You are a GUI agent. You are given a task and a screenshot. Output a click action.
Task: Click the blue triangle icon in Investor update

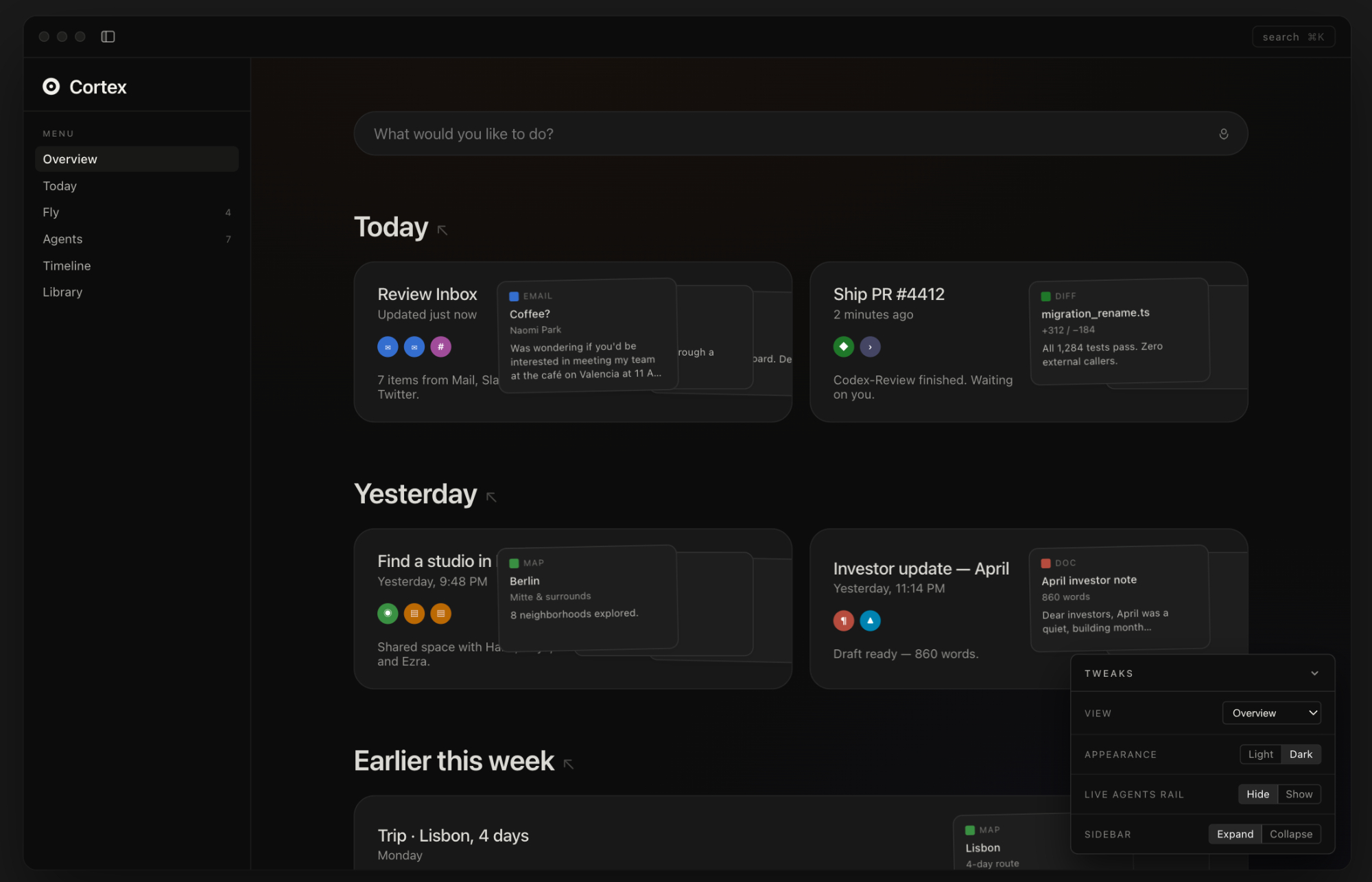(870, 620)
